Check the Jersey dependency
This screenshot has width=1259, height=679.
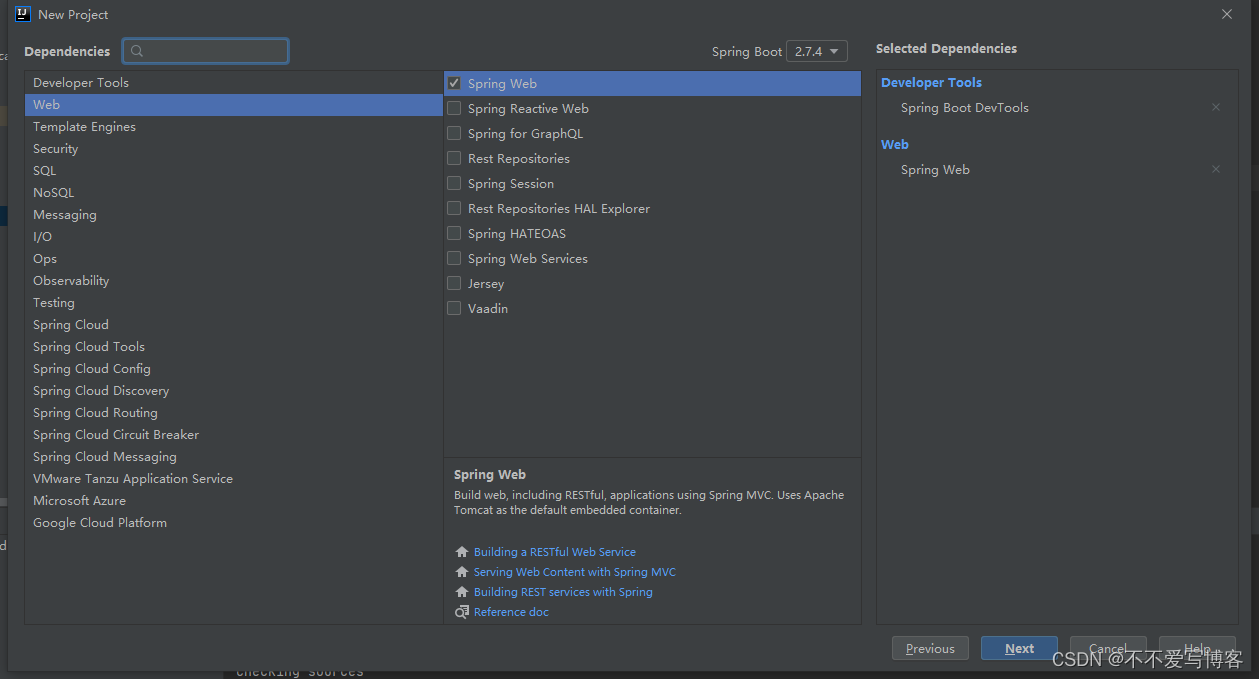[x=454, y=283]
